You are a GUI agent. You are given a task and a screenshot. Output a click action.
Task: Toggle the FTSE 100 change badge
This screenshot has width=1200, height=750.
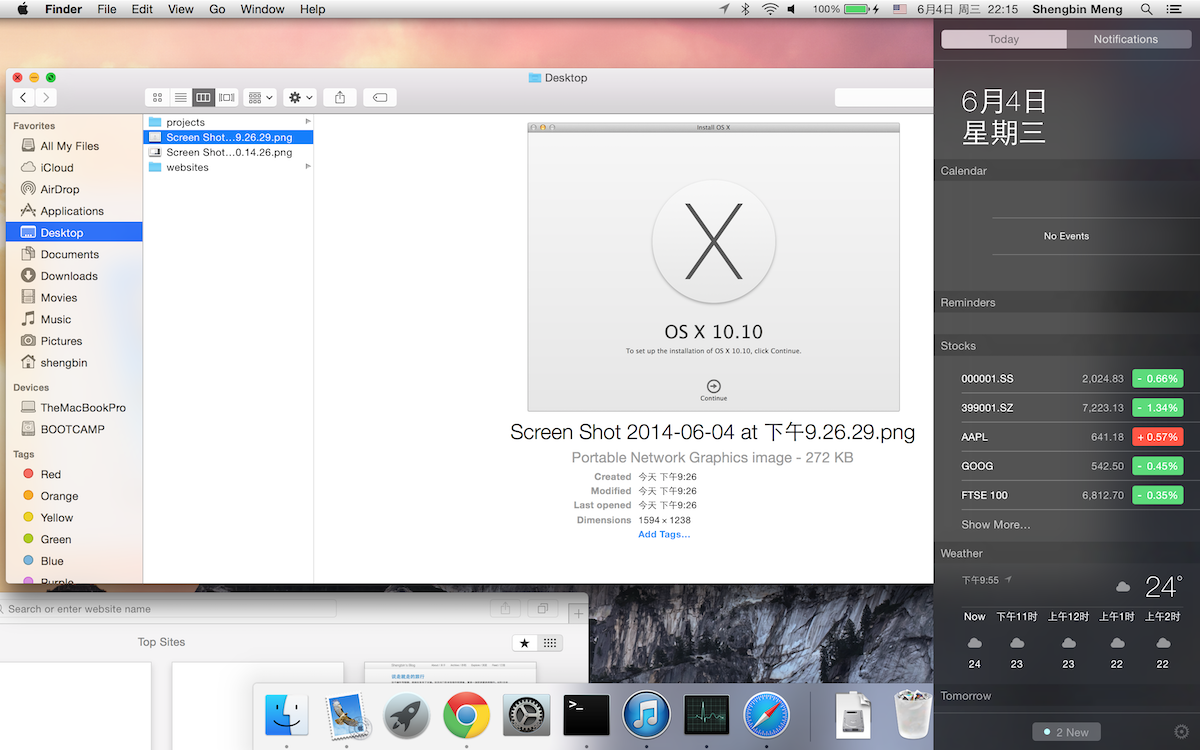pos(1158,495)
